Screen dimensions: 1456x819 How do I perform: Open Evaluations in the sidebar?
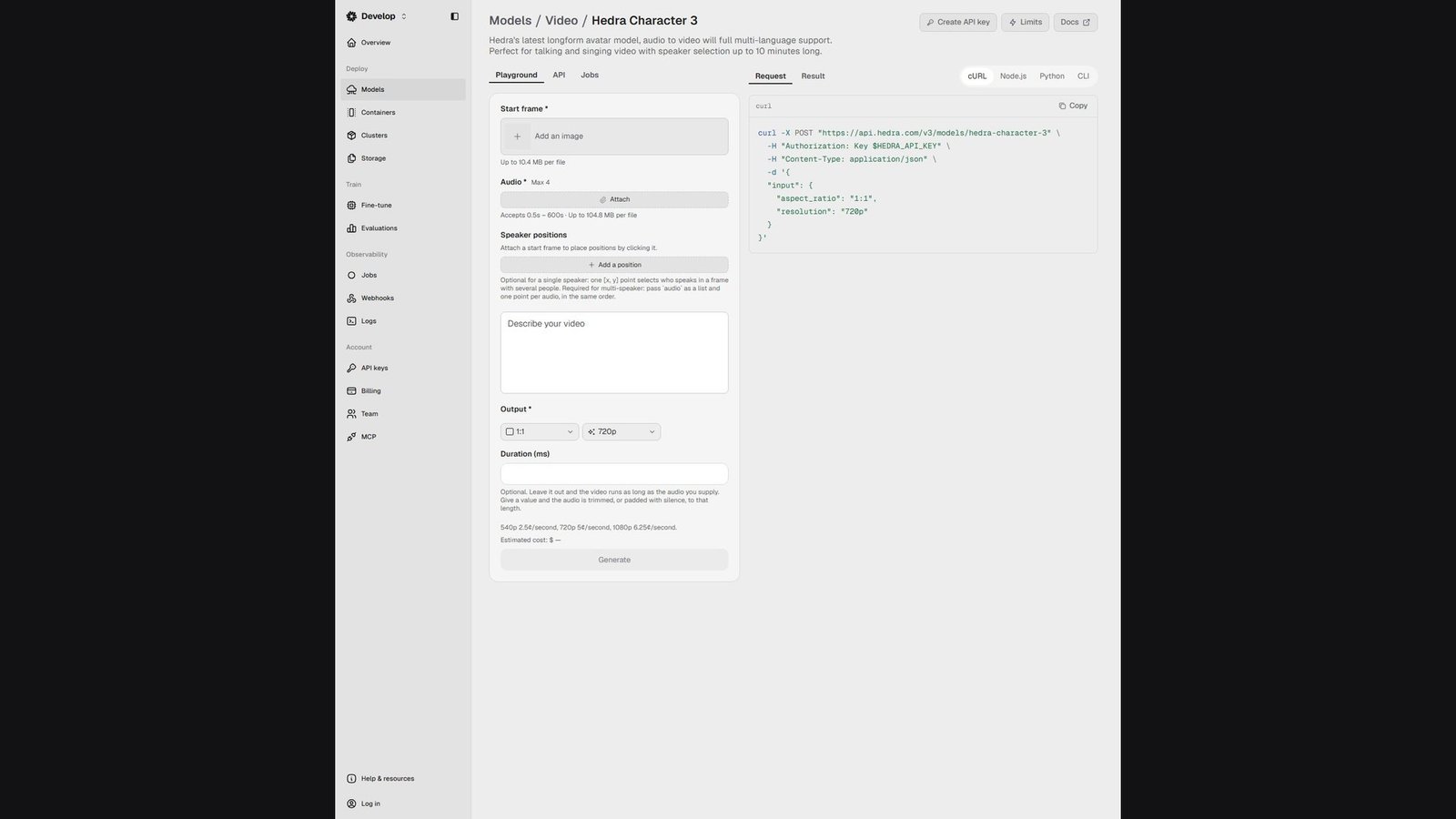tap(403, 228)
